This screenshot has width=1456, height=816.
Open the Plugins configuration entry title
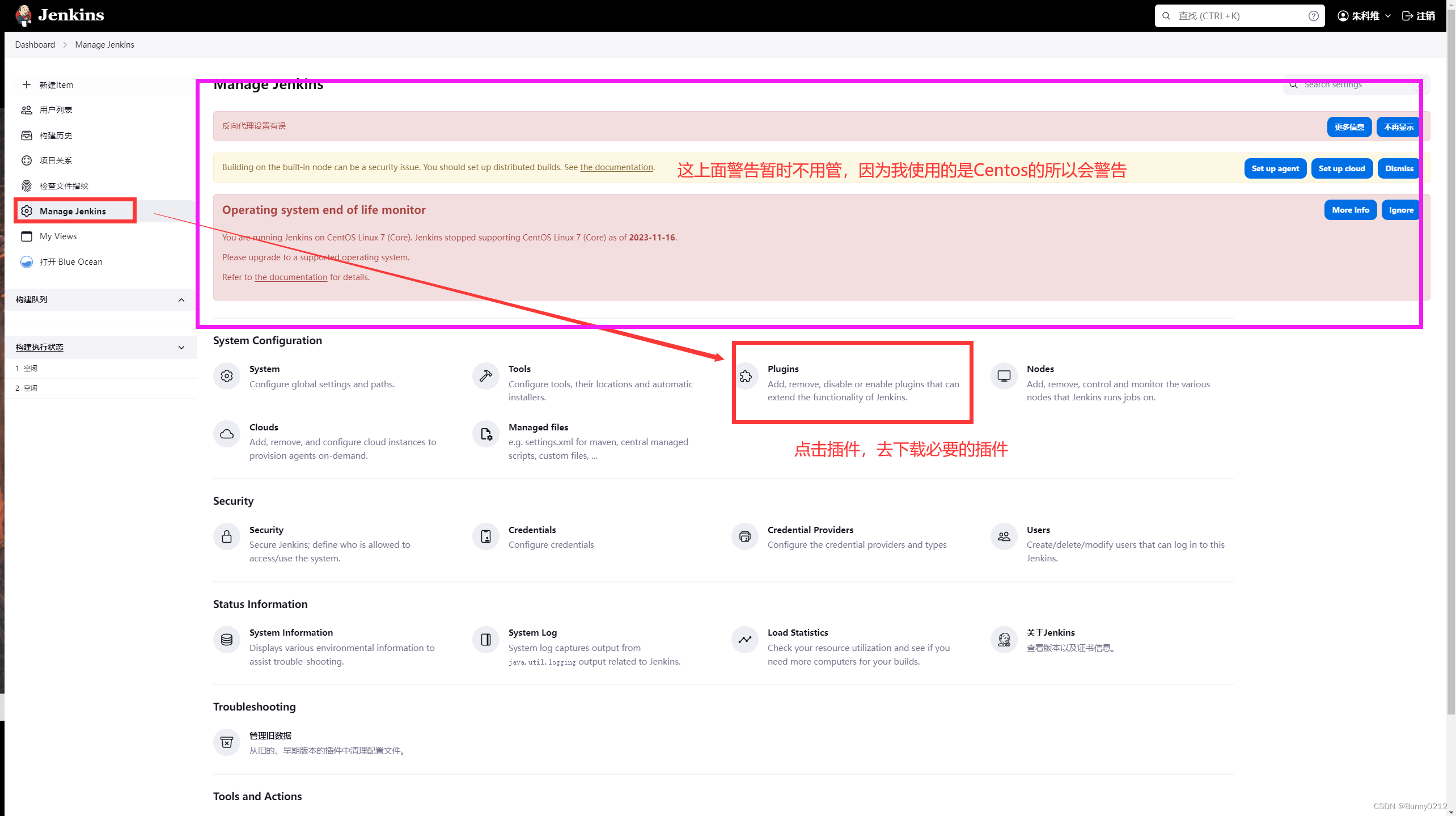pos(783,369)
